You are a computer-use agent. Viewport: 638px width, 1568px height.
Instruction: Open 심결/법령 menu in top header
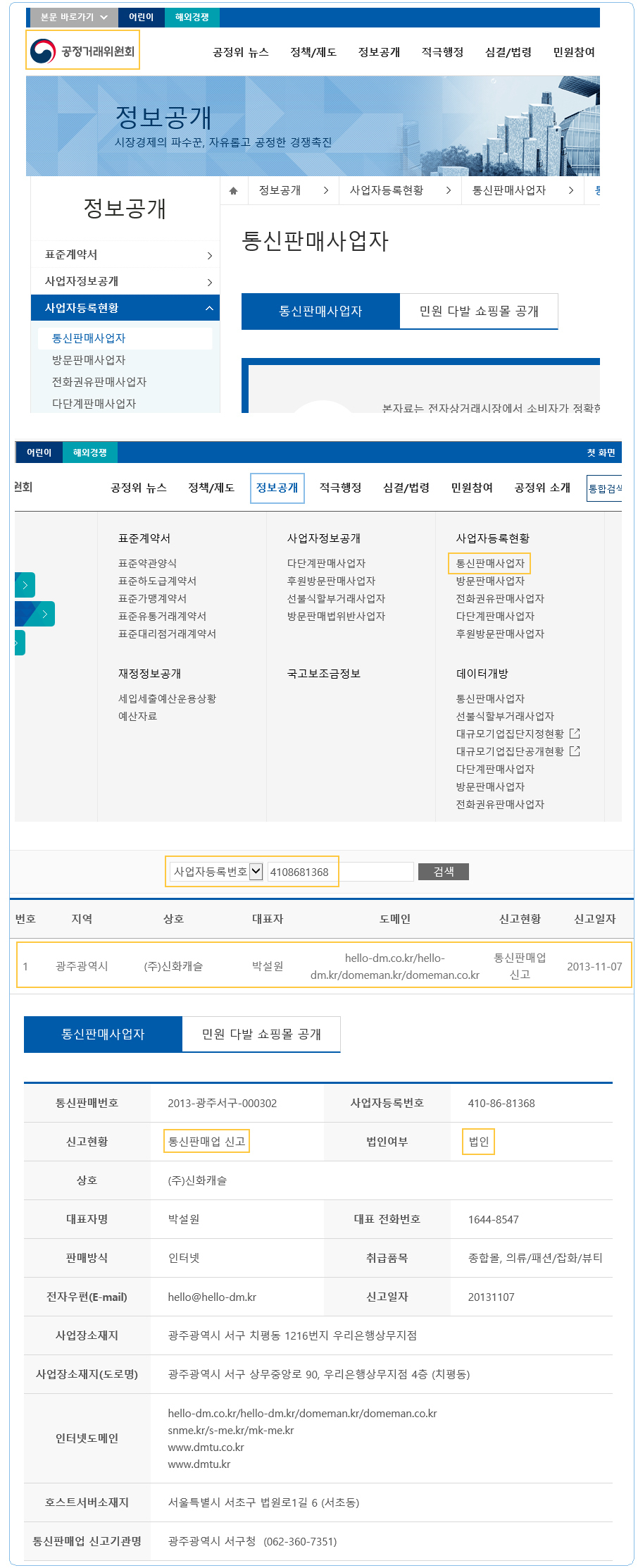point(508,52)
